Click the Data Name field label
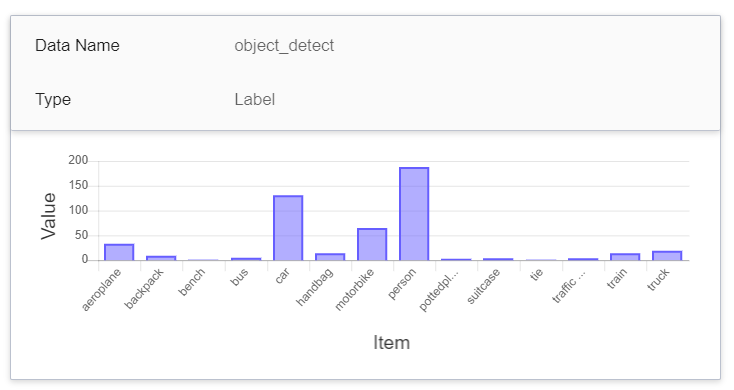This screenshot has height=390, width=734. pos(77,45)
